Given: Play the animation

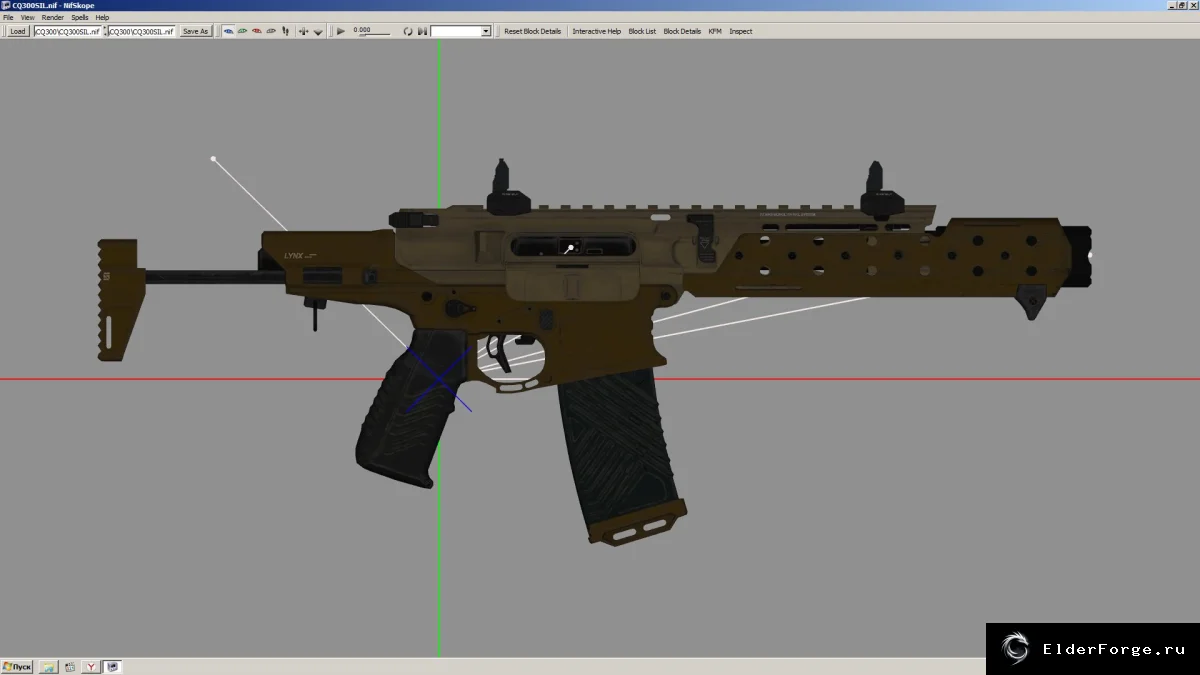Looking at the screenshot, I should click(x=341, y=31).
